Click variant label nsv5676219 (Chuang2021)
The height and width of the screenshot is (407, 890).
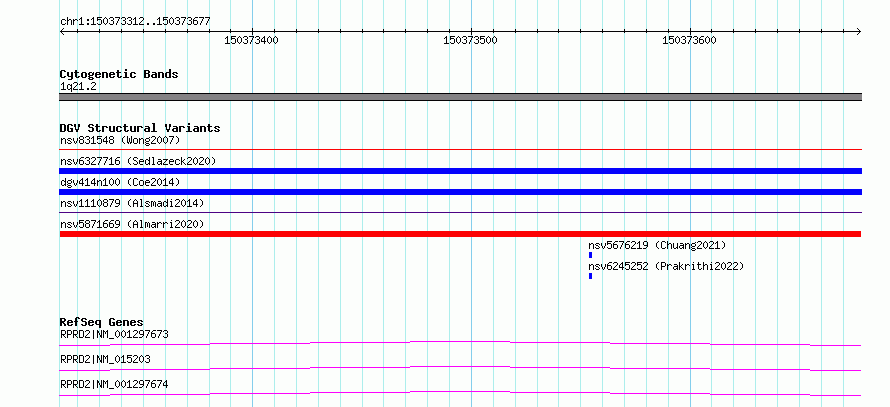click(657, 245)
